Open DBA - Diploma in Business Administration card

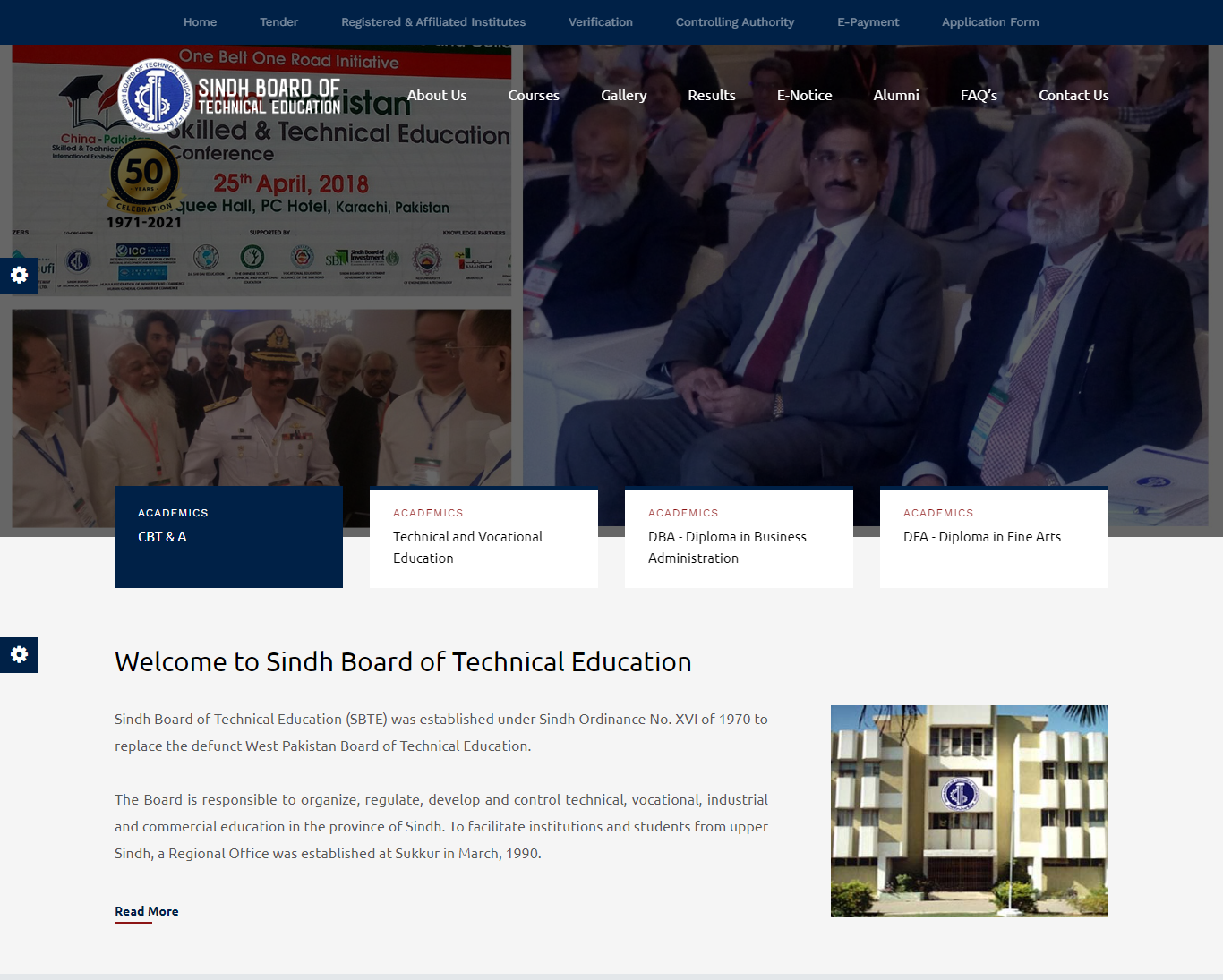[x=739, y=537]
